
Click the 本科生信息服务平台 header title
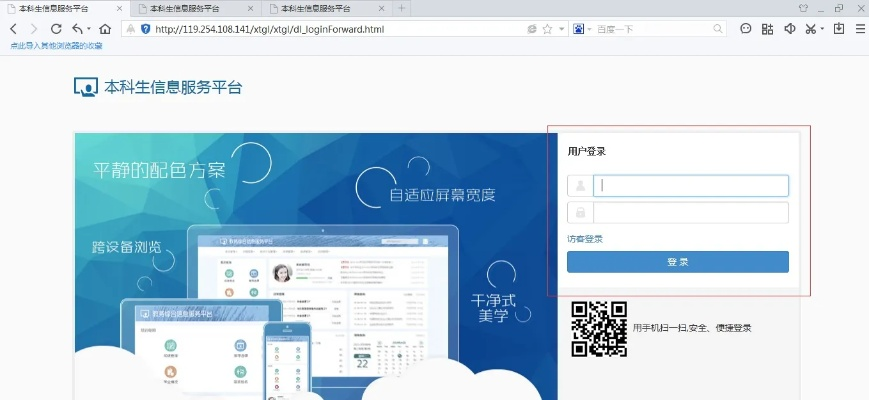tap(173, 87)
